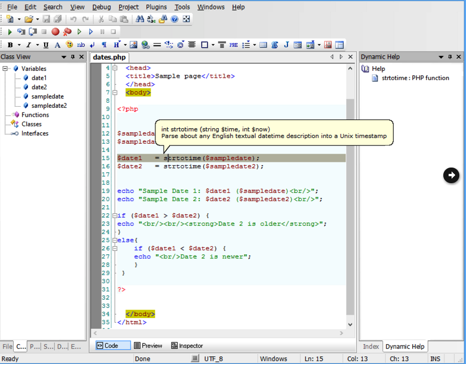Image resolution: width=467 pixels, height=365 pixels.
Task: Open the New file dropdown arrow
Action: coord(19,19)
